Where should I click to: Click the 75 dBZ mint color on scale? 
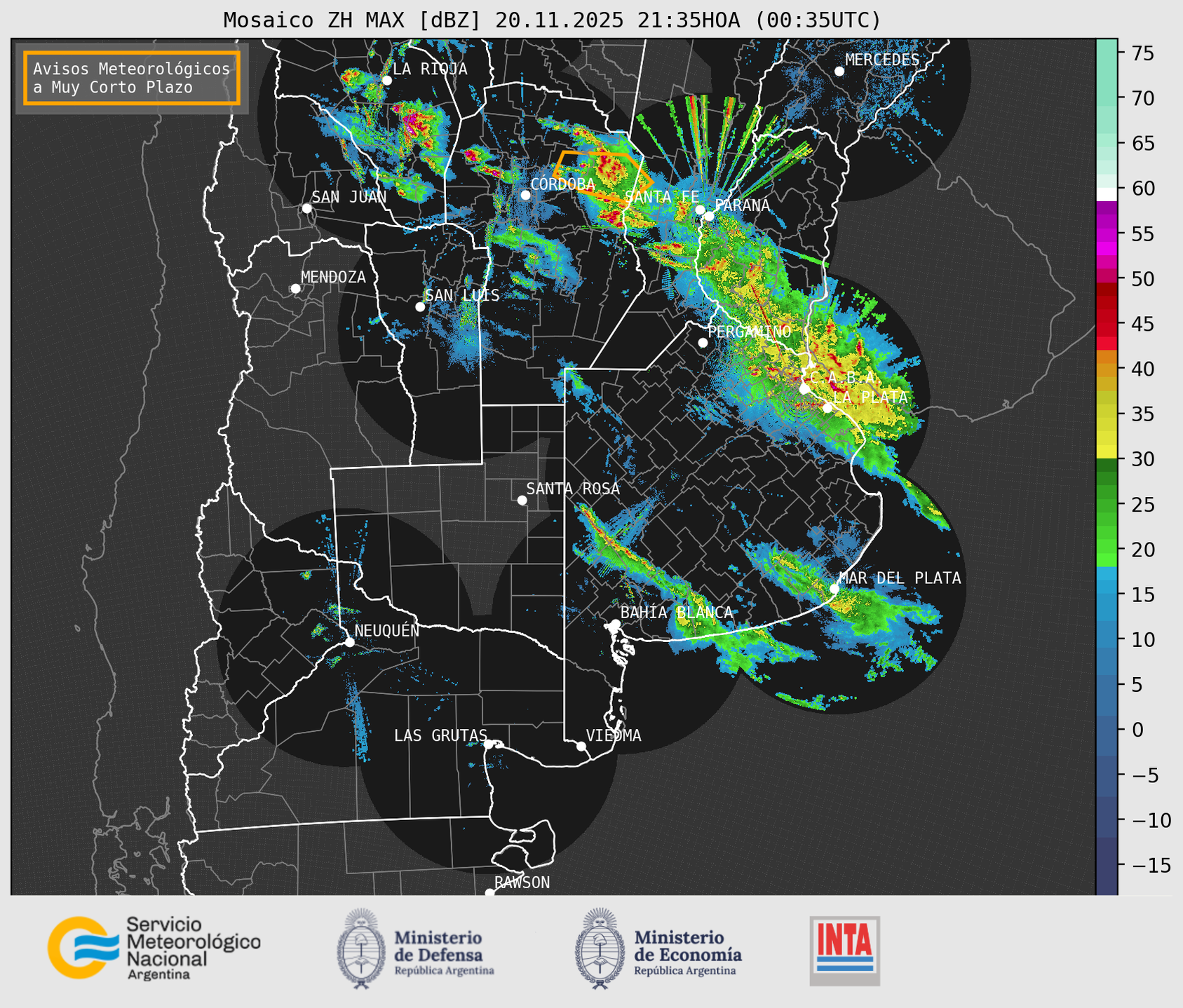(1107, 53)
